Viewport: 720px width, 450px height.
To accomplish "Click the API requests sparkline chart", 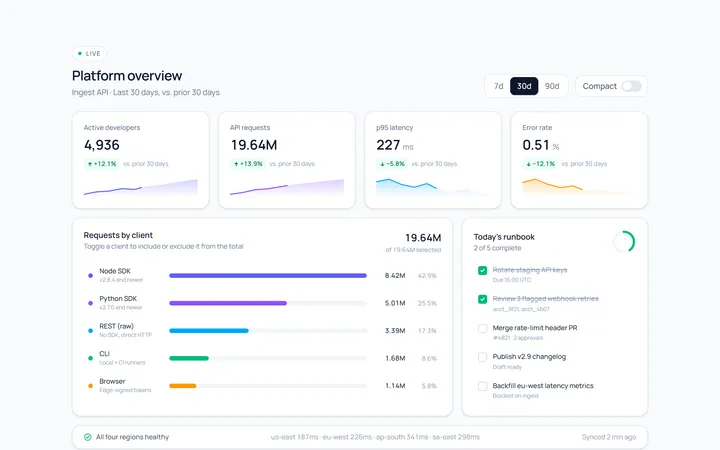I will coord(287,187).
